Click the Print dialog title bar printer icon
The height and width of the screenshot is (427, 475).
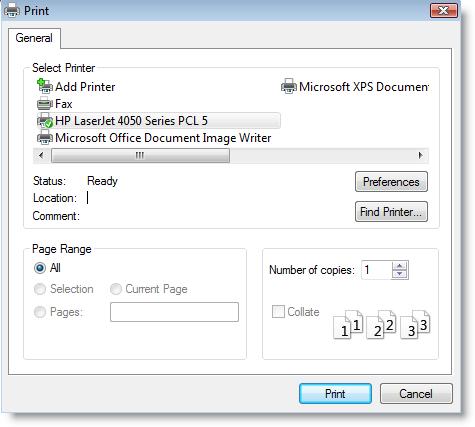coord(12,10)
